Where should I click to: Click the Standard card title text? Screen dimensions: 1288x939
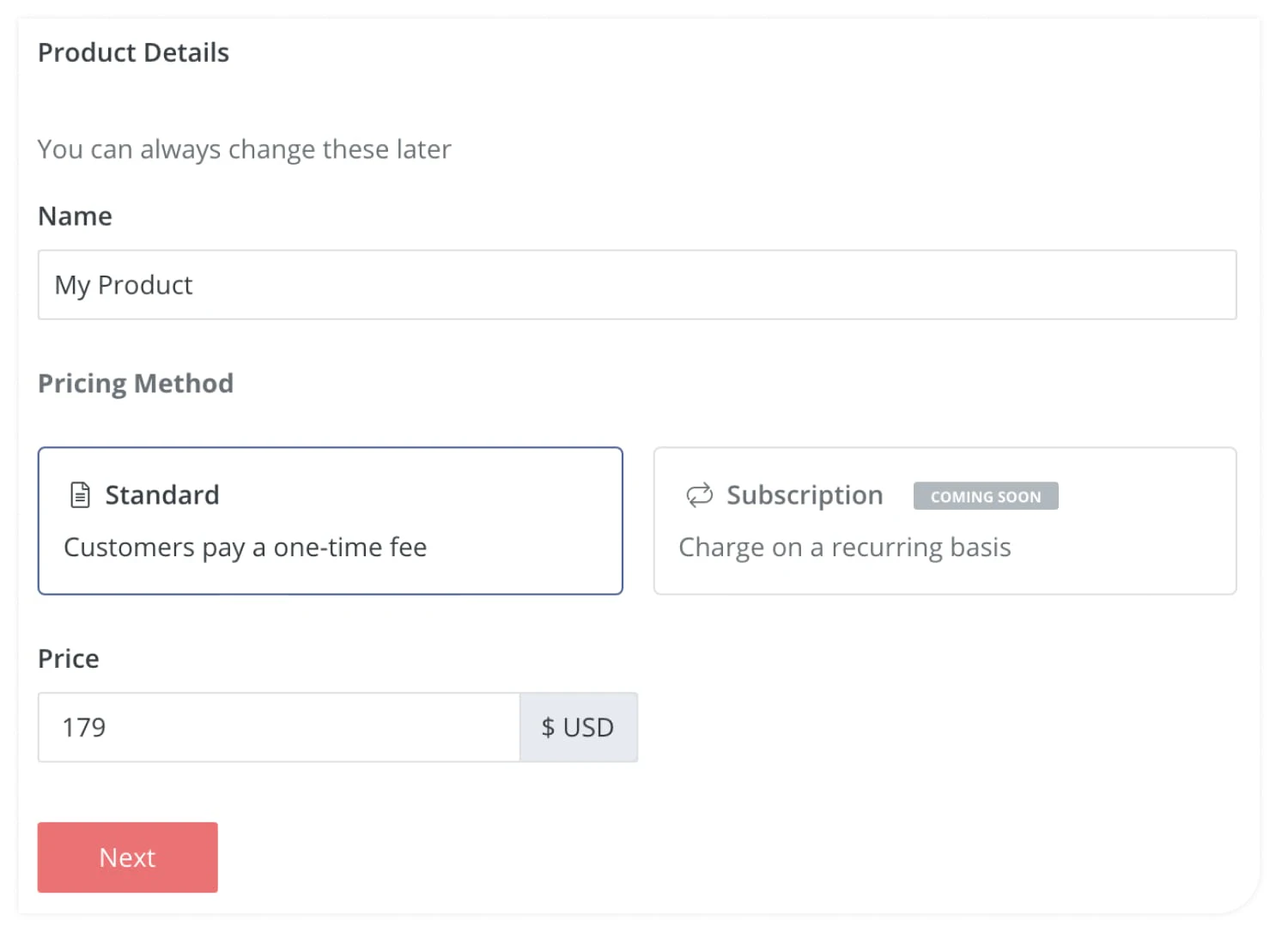click(x=162, y=494)
